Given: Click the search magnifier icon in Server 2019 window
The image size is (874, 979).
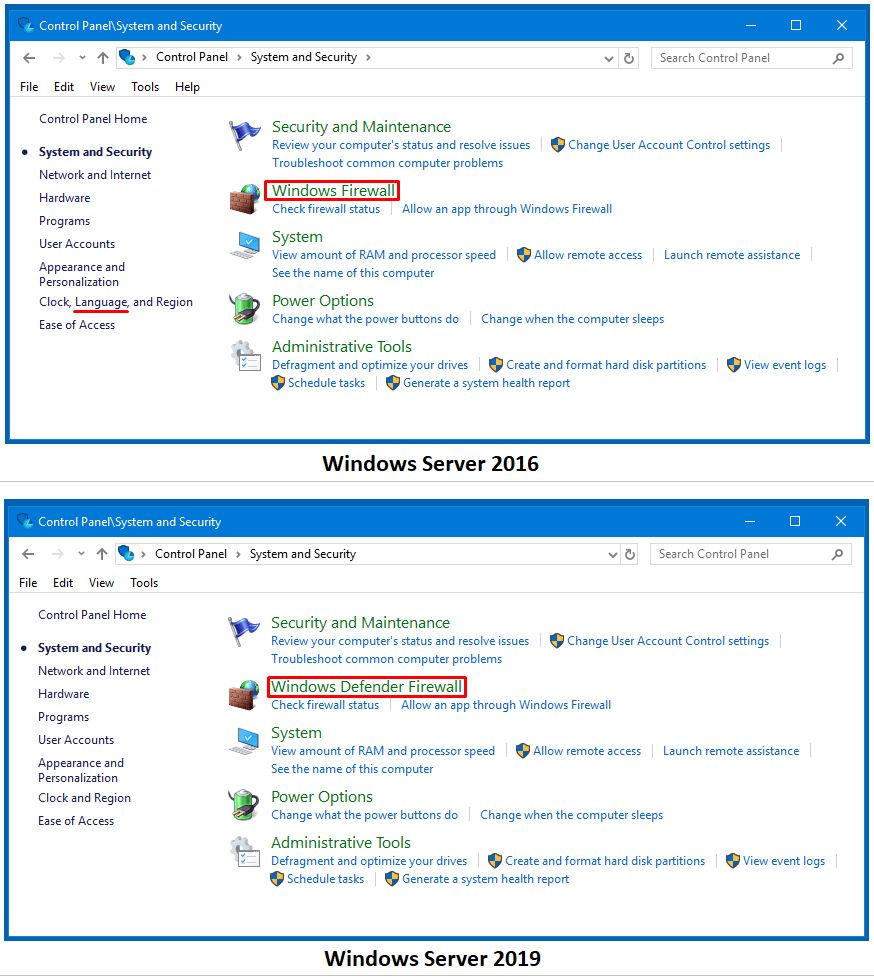Looking at the screenshot, I should [837, 554].
